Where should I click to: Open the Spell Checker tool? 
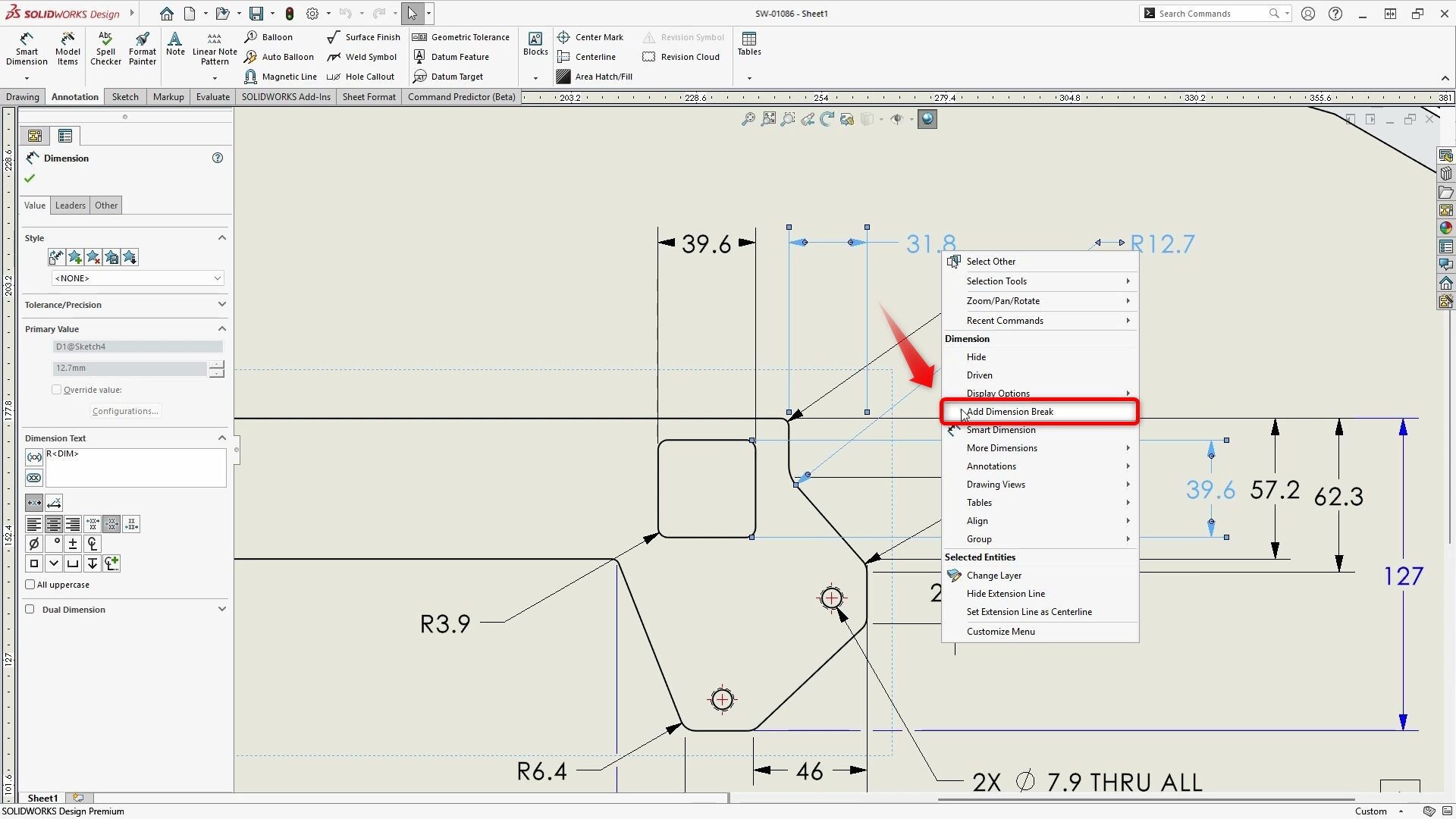105,49
